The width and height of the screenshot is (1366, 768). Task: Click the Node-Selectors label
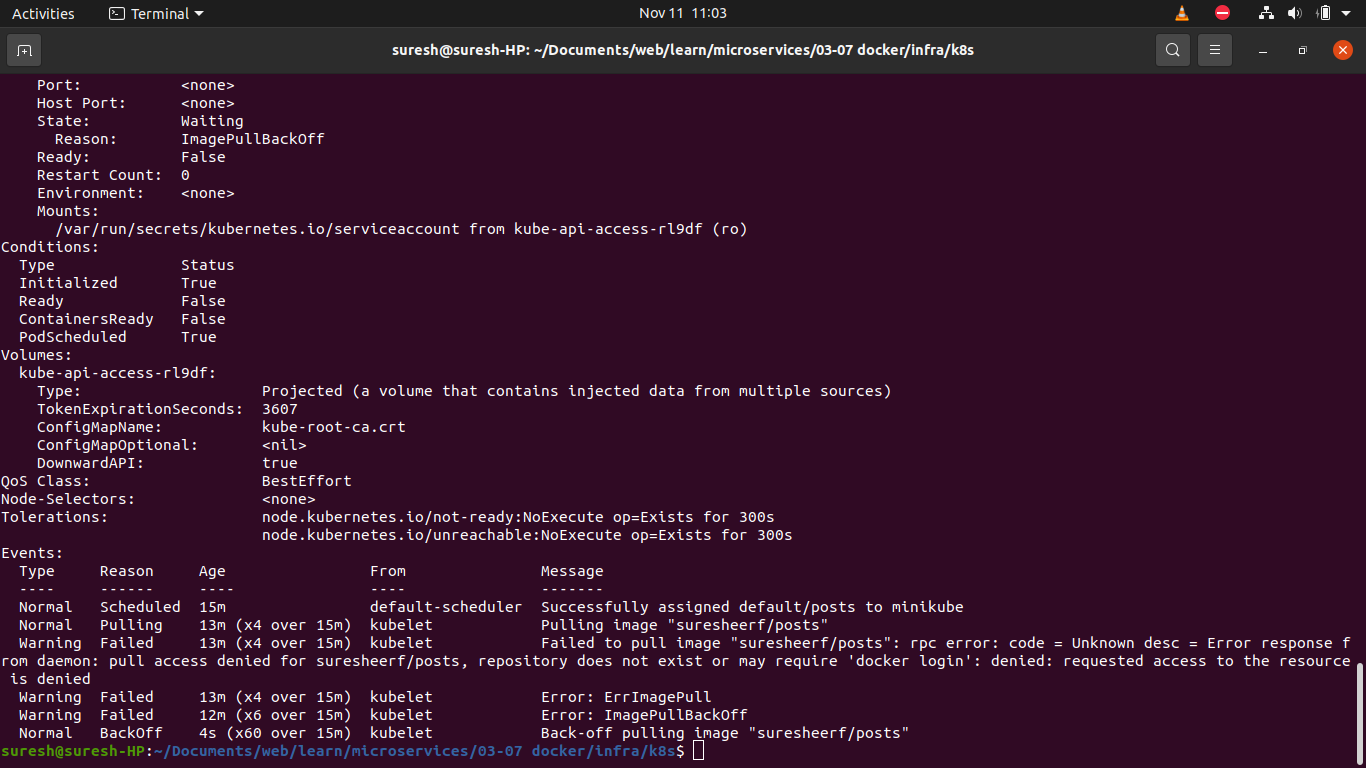click(x=68, y=499)
